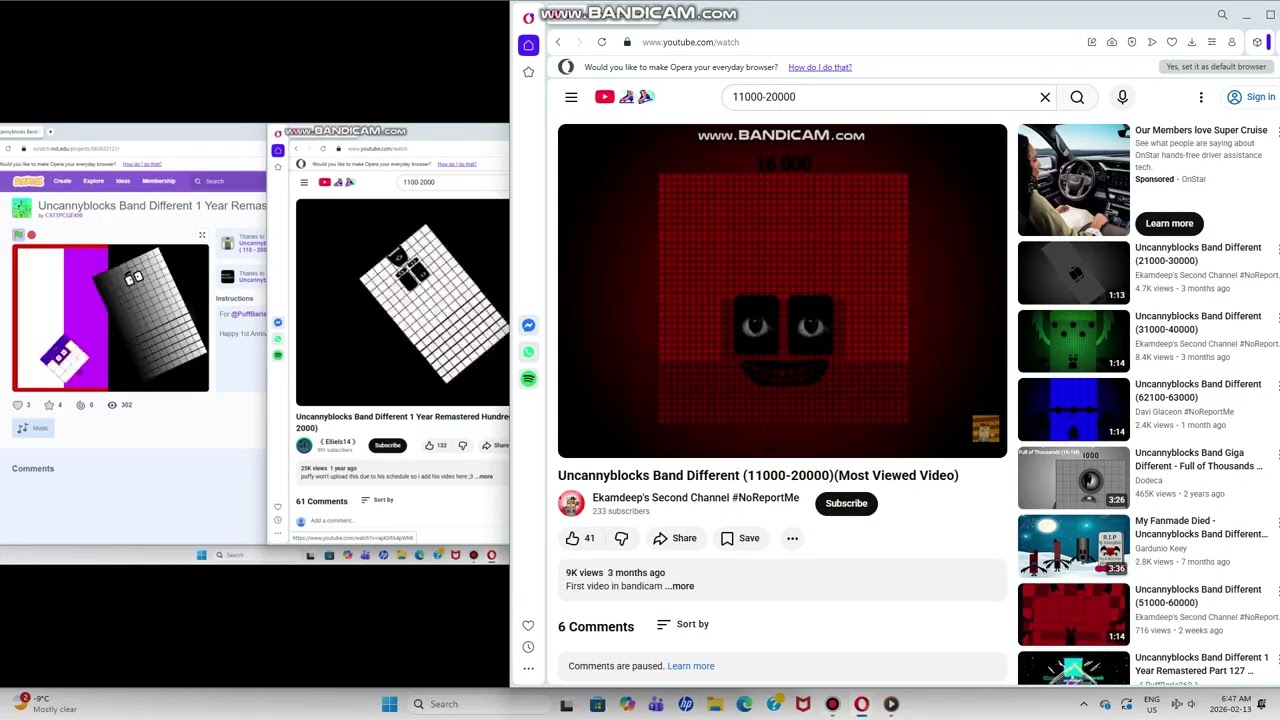Image resolution: width=1280 pixels, height=720 pixels.
Task: Add page to Opera bookmarks heart
Action: (1172, 42)
